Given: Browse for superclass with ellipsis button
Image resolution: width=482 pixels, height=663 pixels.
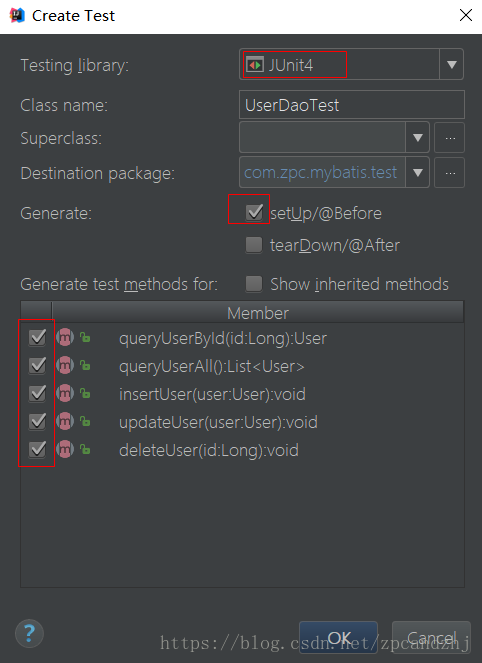Looking at the screenshot, I should [450, 137].
